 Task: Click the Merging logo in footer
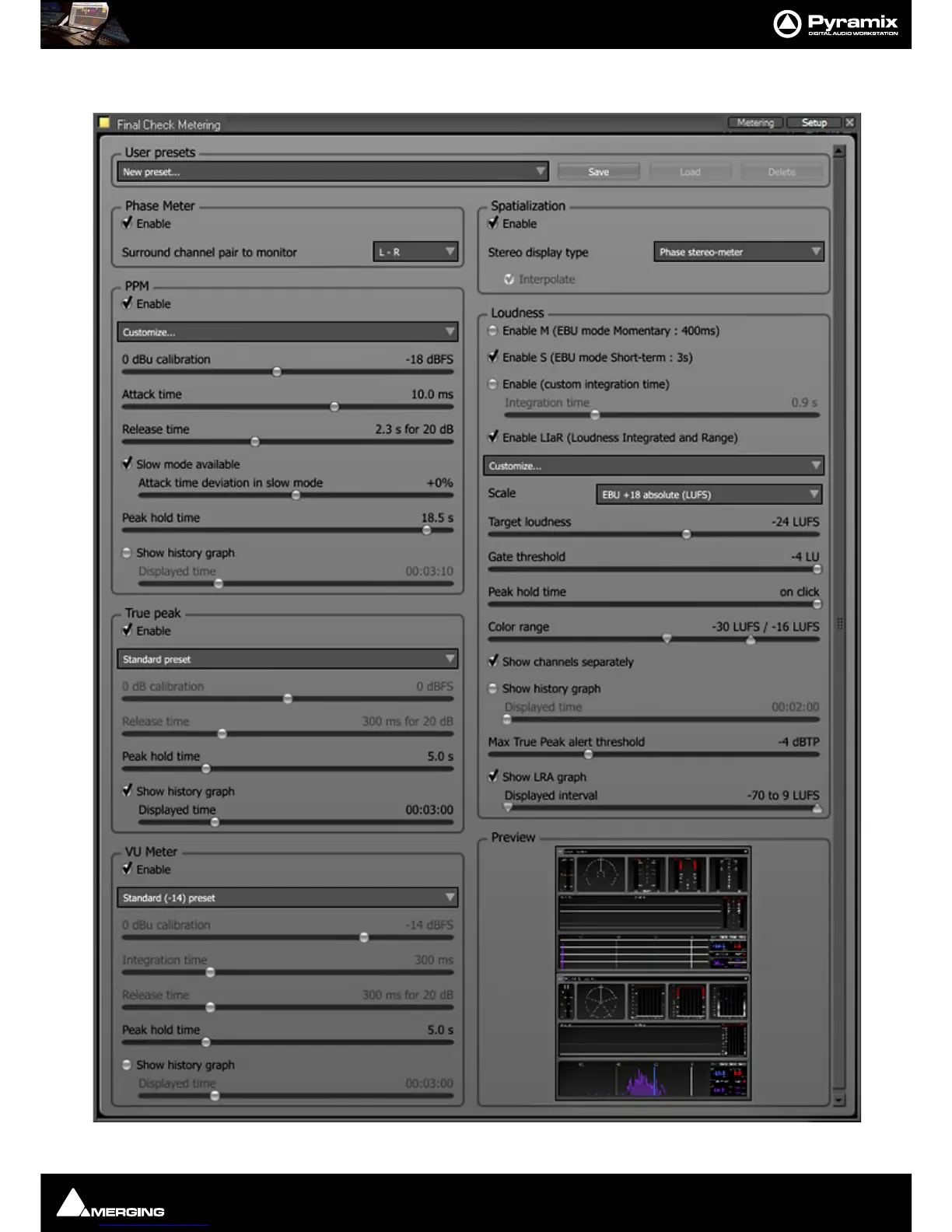coord(110,1204)
